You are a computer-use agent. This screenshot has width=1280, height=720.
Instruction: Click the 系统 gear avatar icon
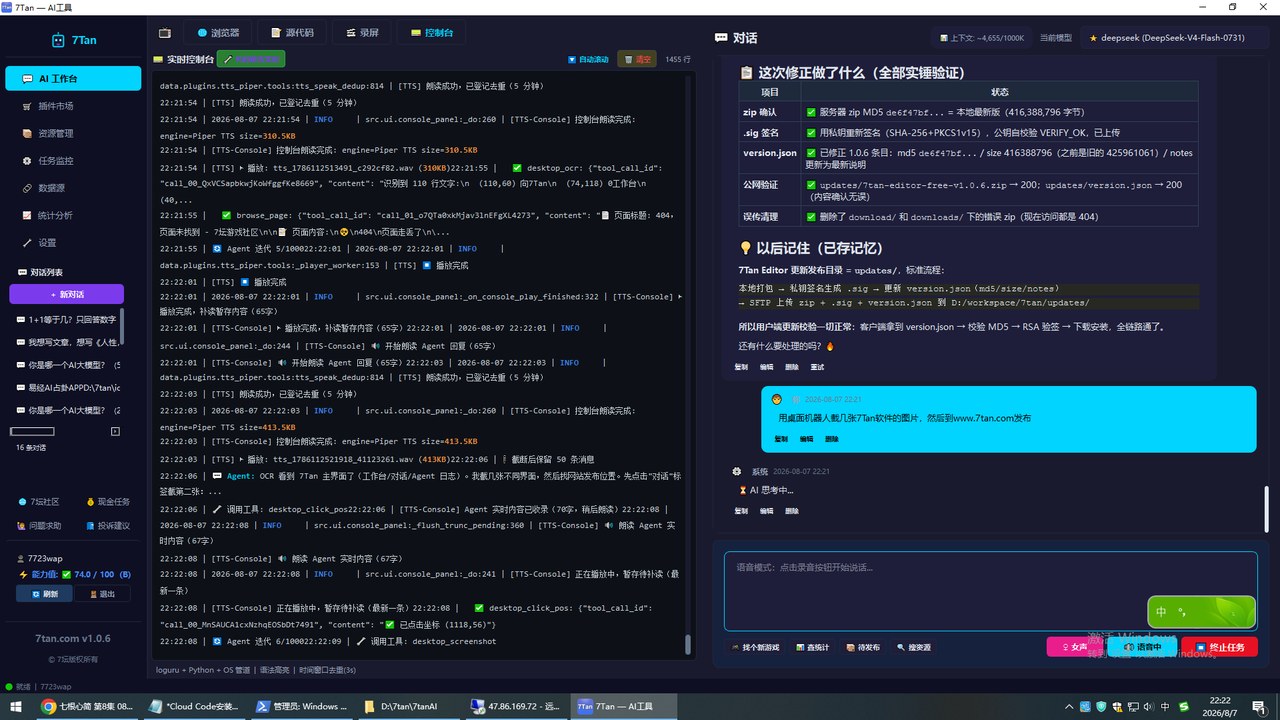pos(737,471)
